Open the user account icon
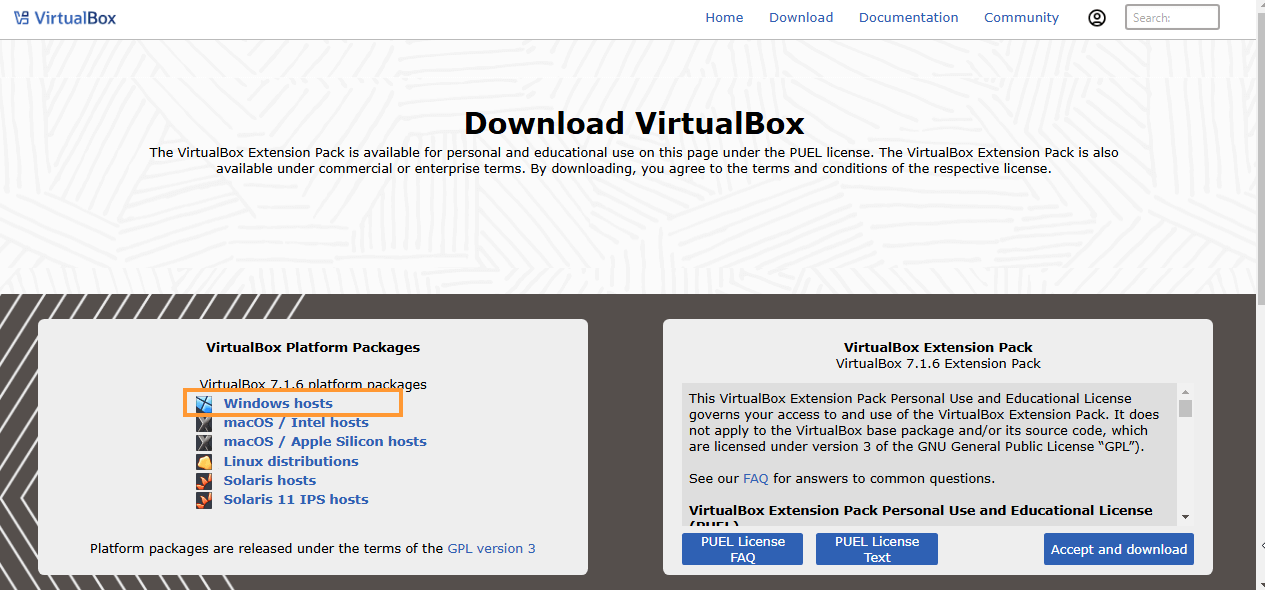 [1097, 17]
